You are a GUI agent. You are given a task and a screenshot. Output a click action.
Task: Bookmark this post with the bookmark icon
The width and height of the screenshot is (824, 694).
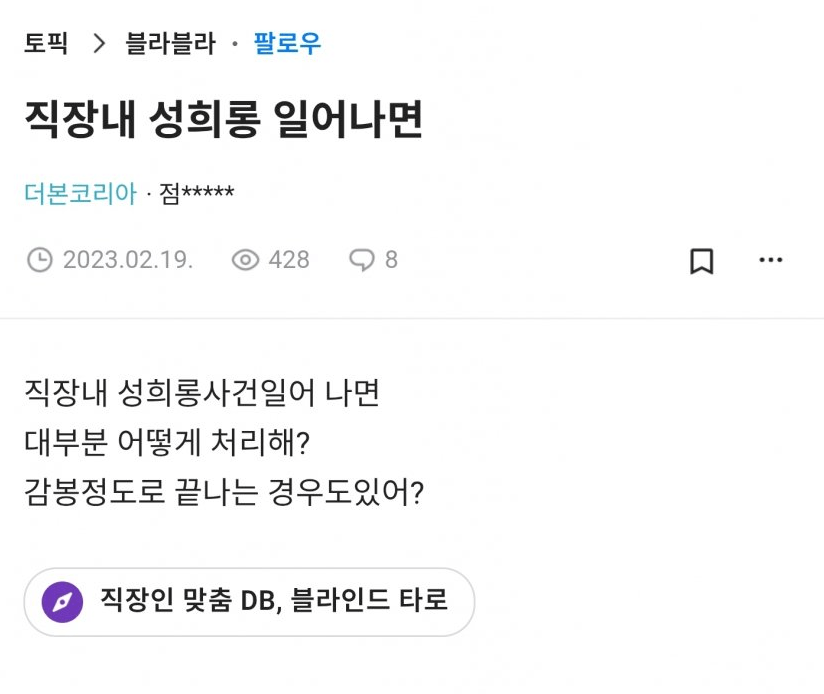pos(702,261)
